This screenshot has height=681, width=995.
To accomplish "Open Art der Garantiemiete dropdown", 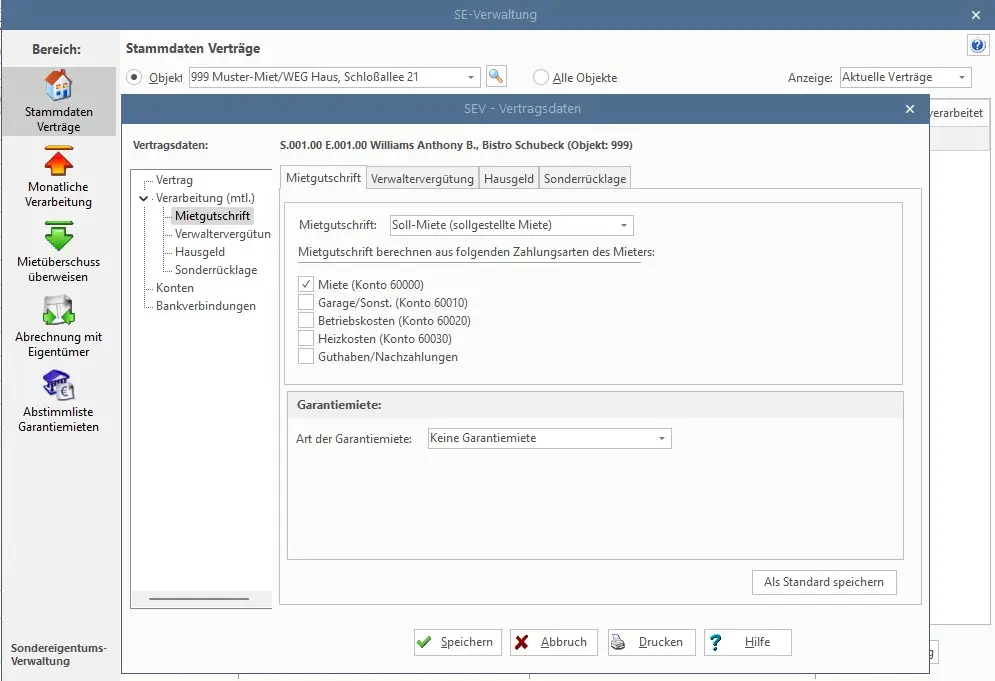I will pyautogui.click(x=662, y=439).
